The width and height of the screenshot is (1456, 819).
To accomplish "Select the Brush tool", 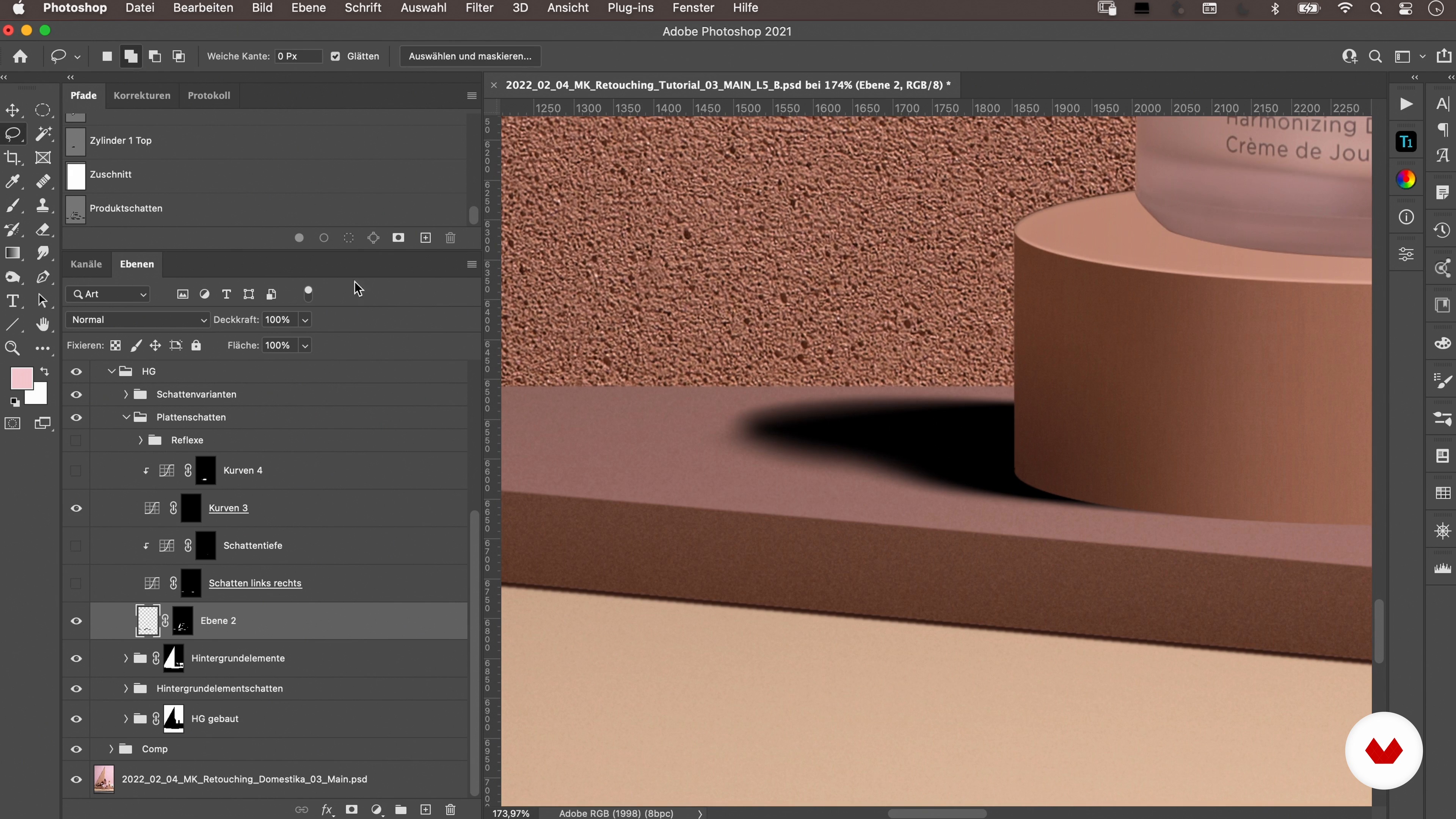I will (x=13, y=205).
